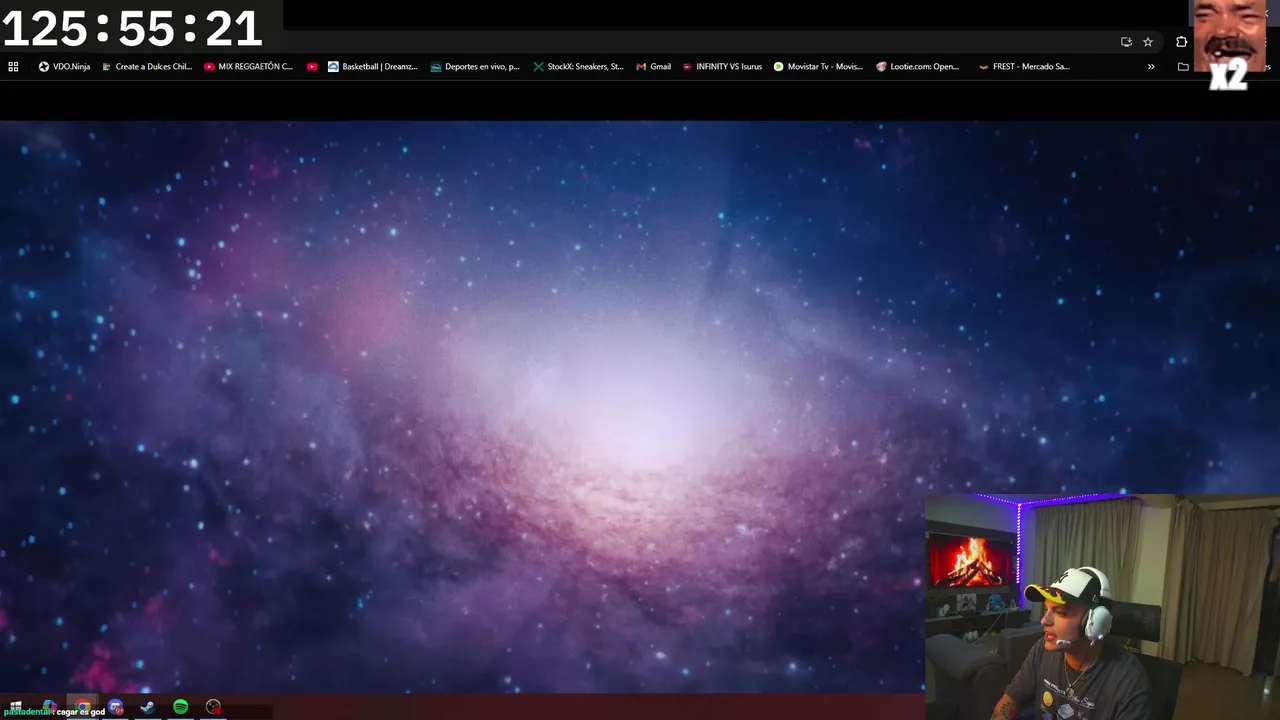Open Steam from the taskbar

point(148,707)
